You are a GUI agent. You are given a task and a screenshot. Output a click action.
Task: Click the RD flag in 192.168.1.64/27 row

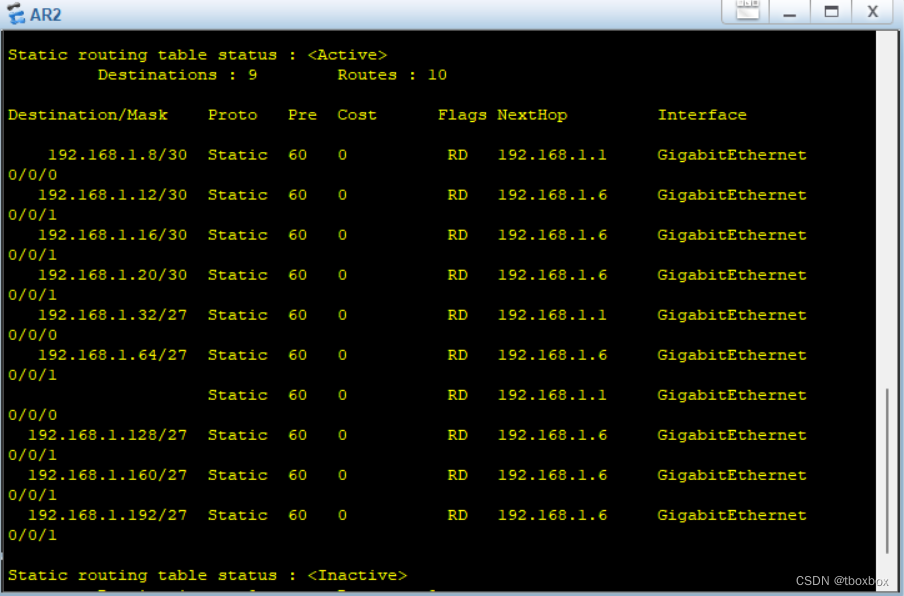(458, 355)
